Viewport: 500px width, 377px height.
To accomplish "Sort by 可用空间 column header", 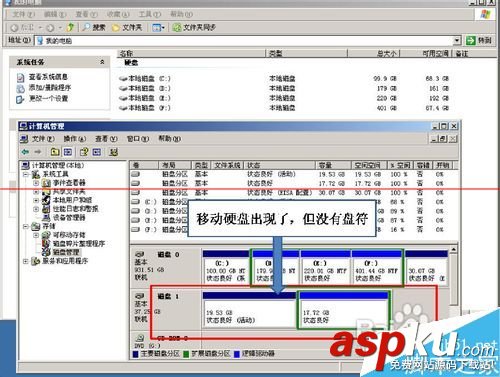I will pos(426,53).
